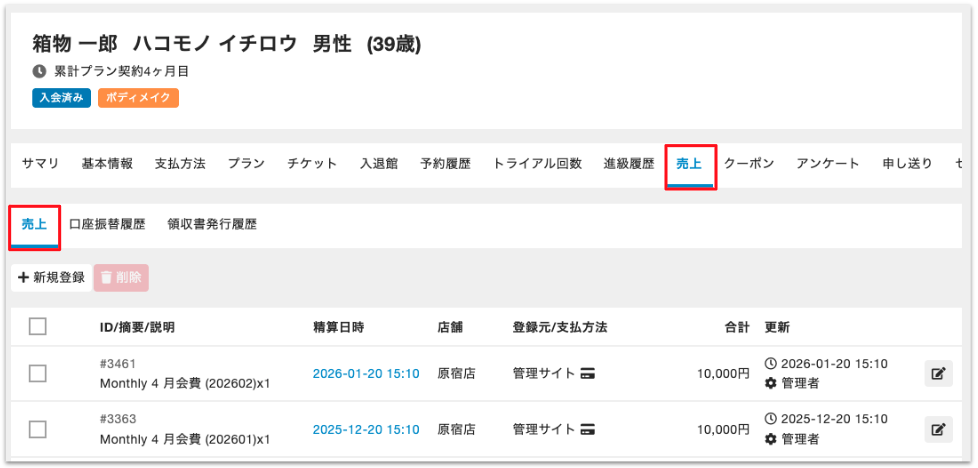Open the クーポン tab

pyautogui.click(x=748, y=163)
